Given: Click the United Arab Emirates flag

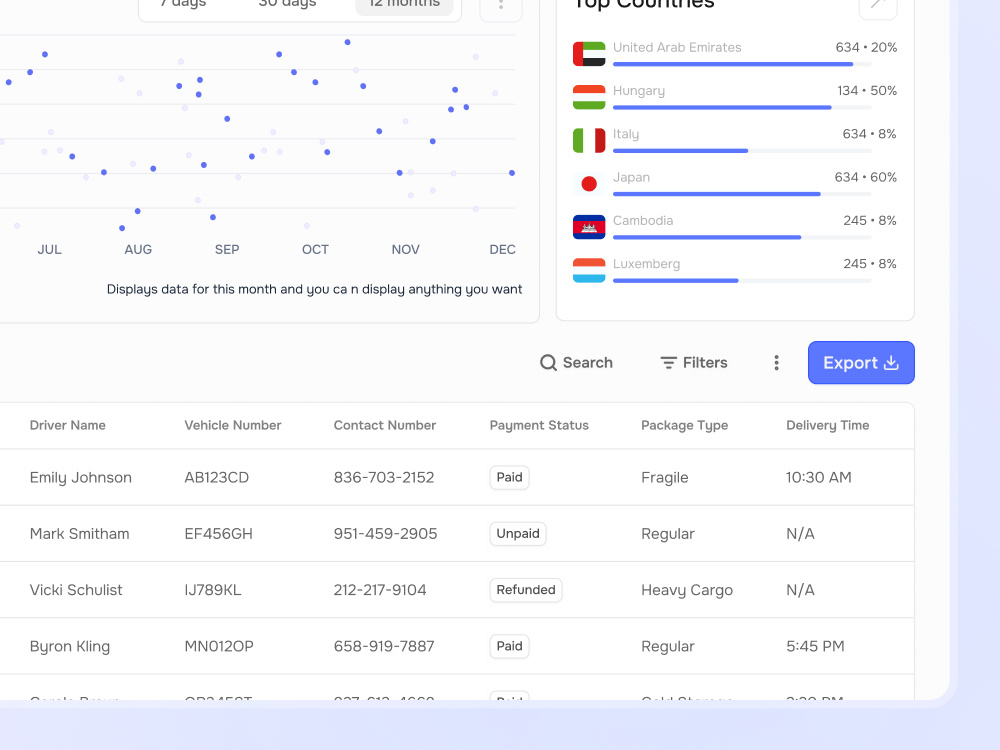Looking at the screenshot, I should (x=589, y=54).
